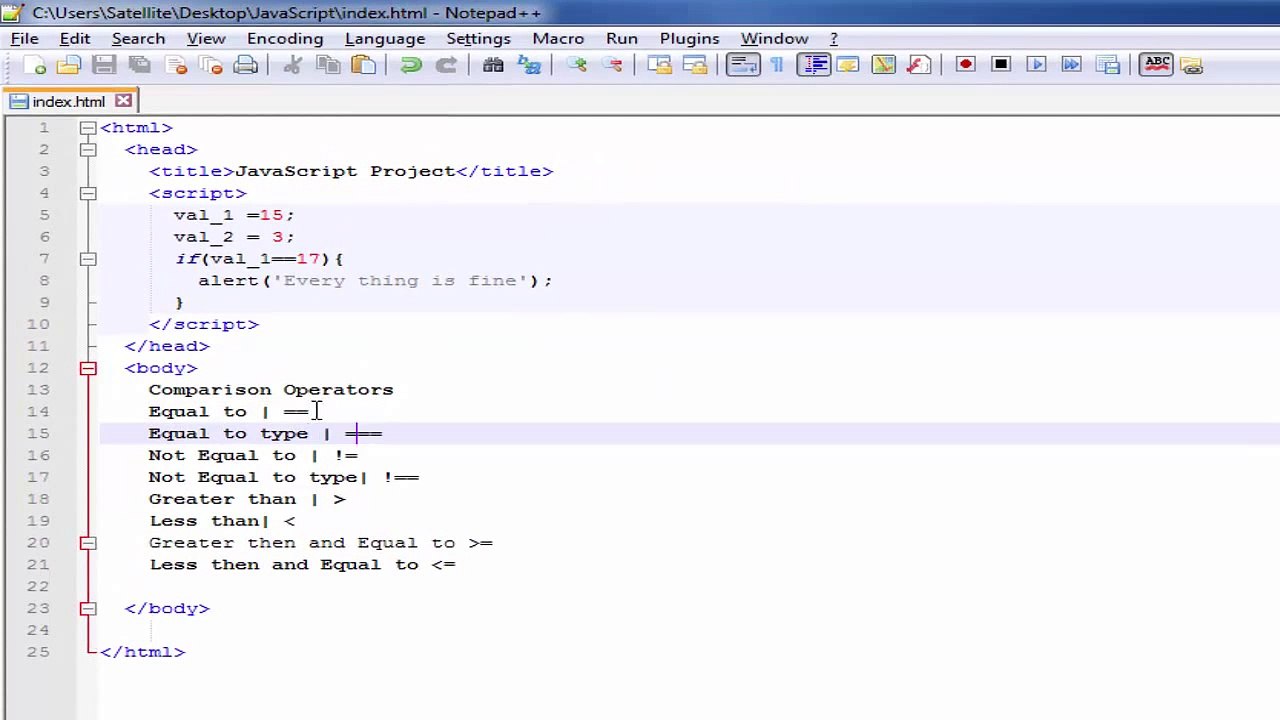The image size is (1280, 720).
Task: Select the index.html document tab
Action: [68, 101]
